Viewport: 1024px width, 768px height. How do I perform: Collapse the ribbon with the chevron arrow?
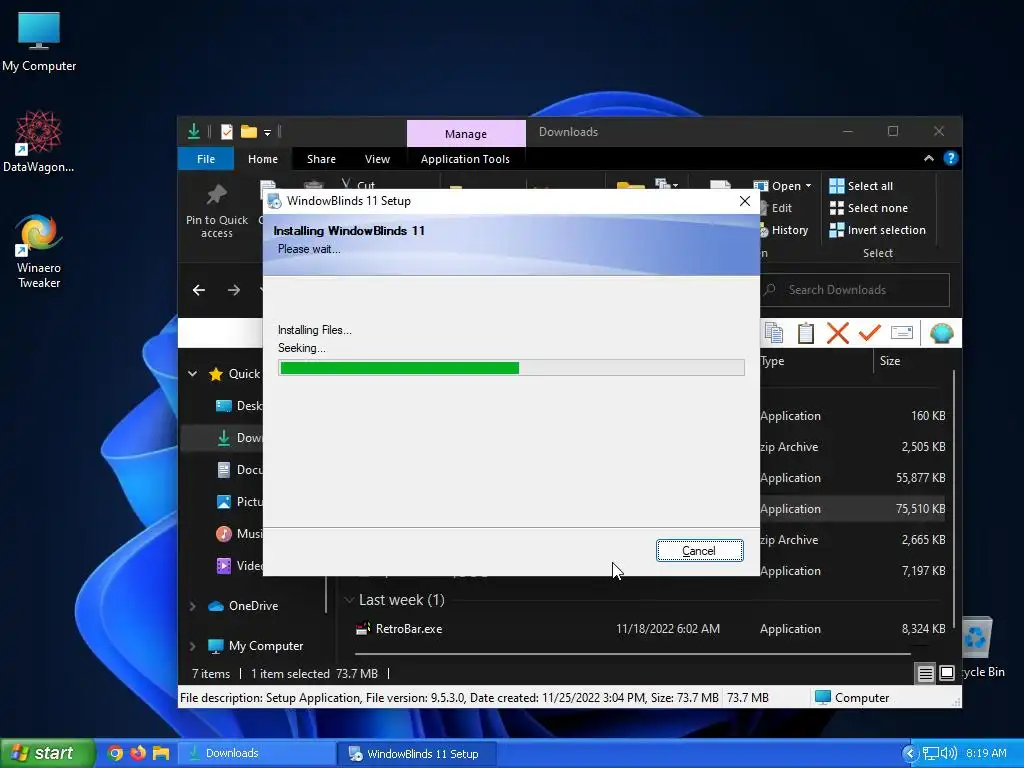point(928,159)
